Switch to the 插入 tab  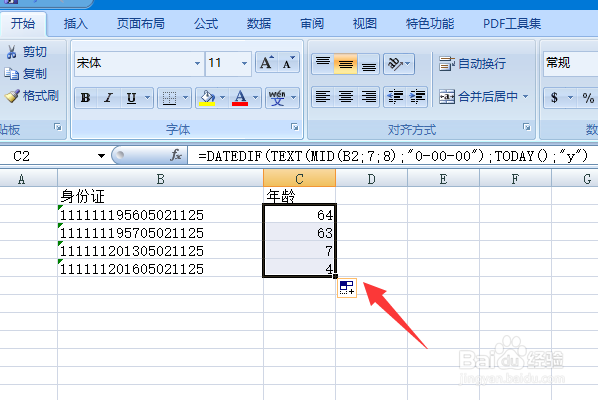point(76,24)
